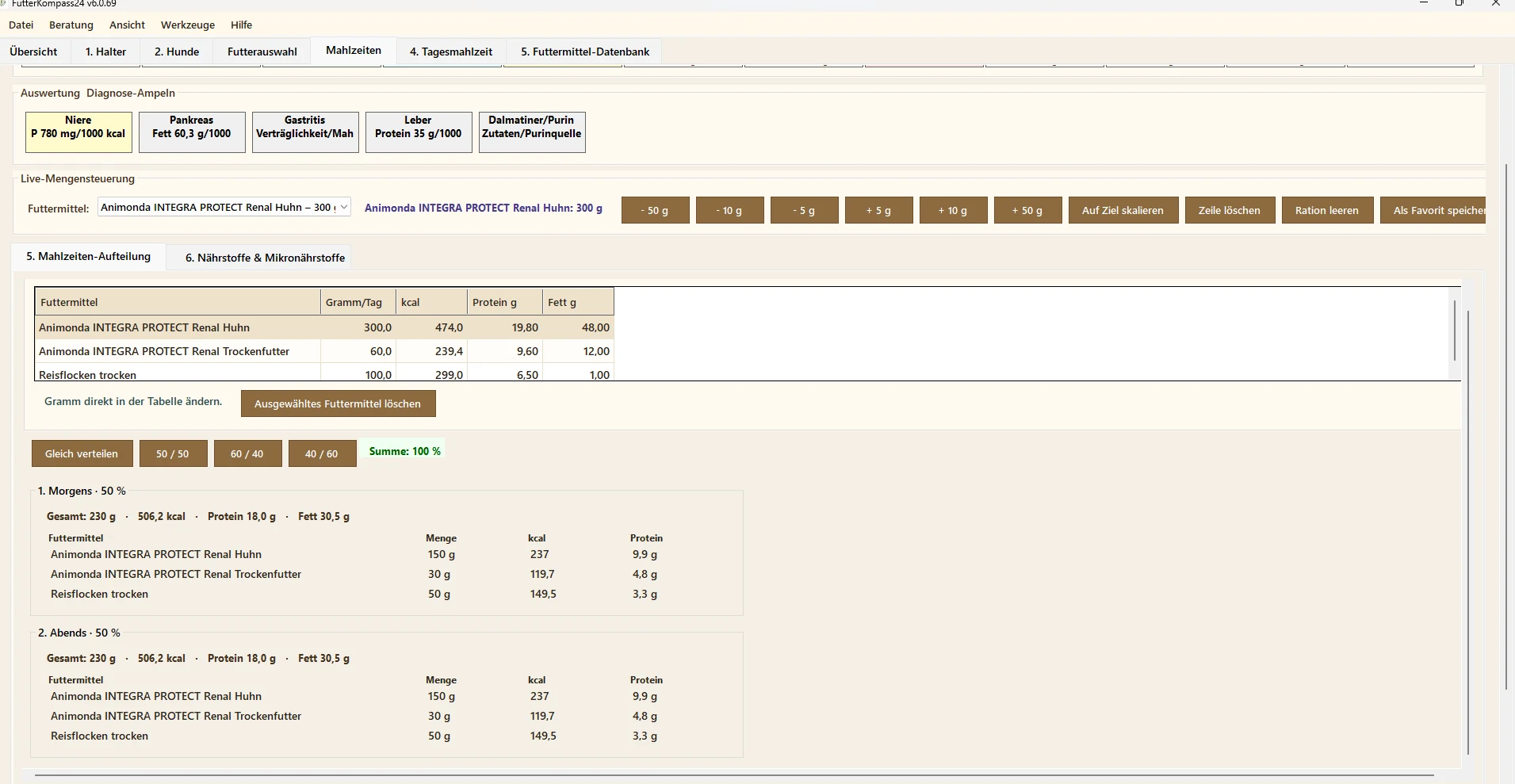Edit the 300,0 Gramm/Tag cell
Image resolution: width=1515 pixels, height=784 pixels.
tap(358, 327)
